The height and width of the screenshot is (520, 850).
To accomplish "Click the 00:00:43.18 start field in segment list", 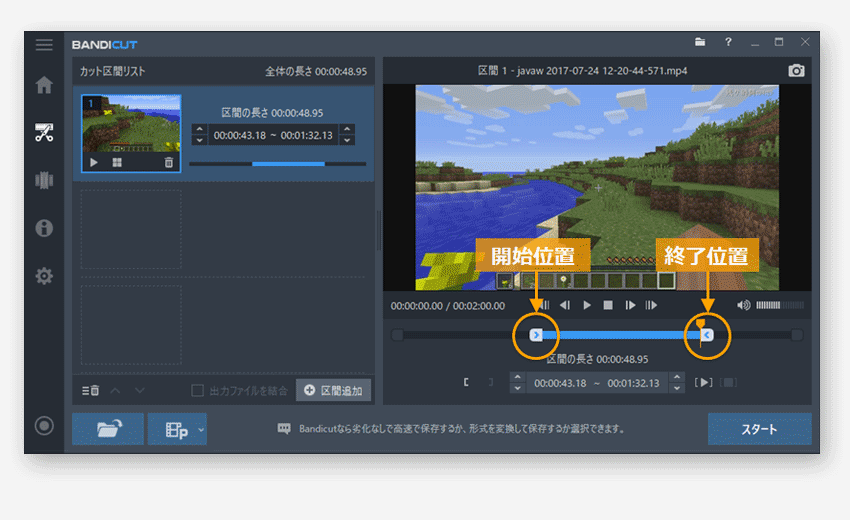I will pos(240,135).
